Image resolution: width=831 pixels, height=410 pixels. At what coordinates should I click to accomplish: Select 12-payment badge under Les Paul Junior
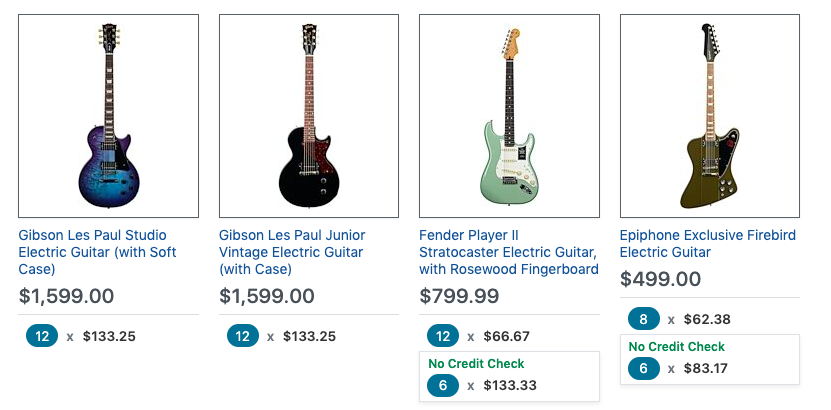242,336
